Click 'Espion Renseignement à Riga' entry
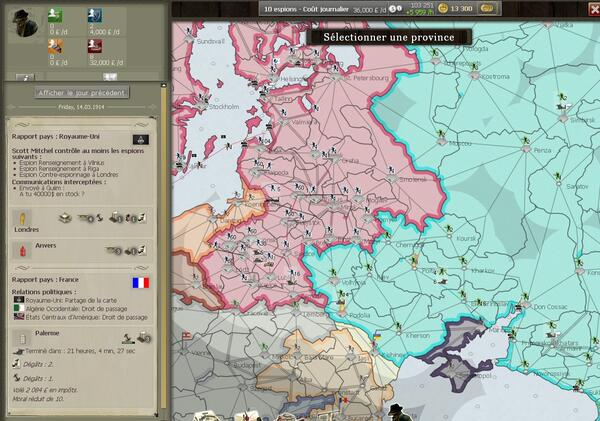 click(x=59, y=168)
